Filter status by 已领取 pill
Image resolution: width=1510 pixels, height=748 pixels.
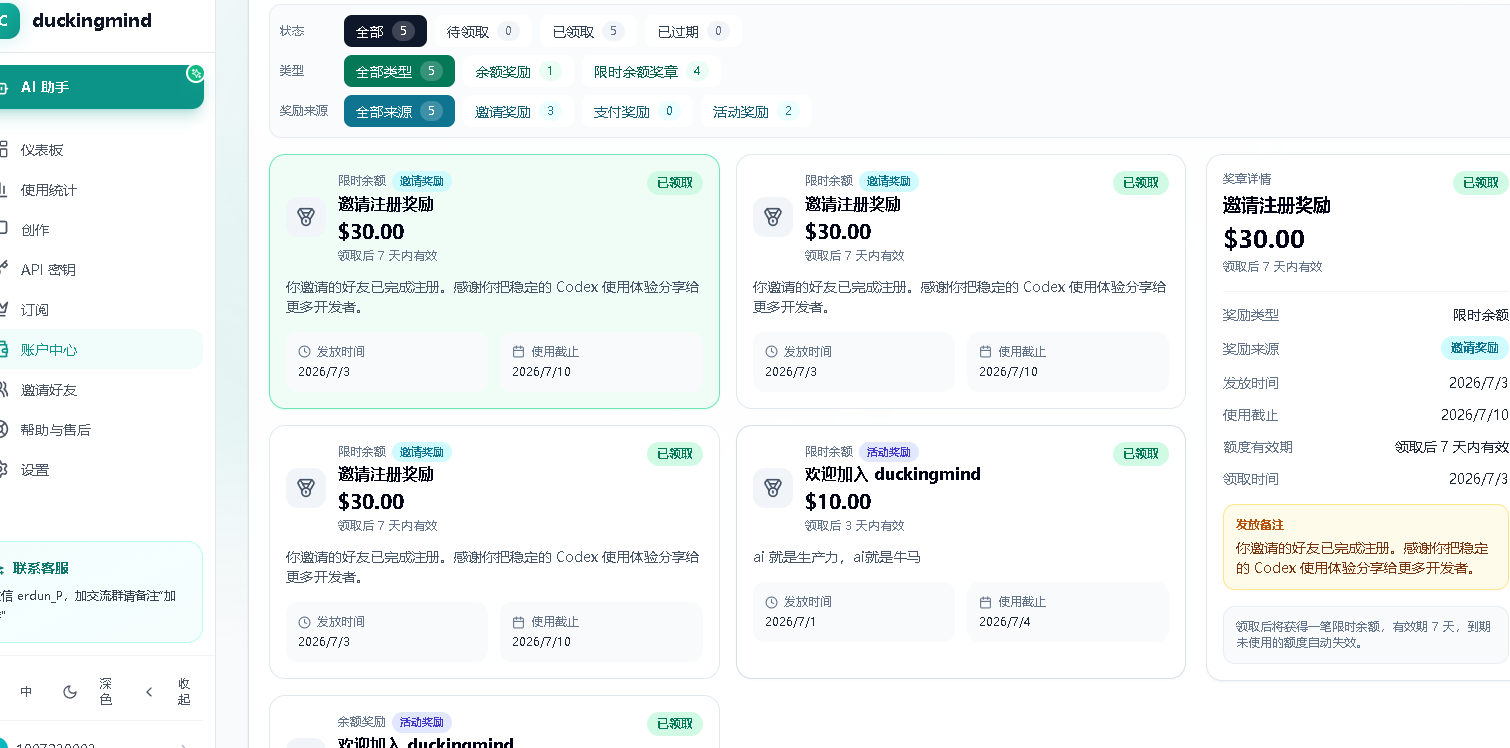pyautogui.click(x=588, y=31)
